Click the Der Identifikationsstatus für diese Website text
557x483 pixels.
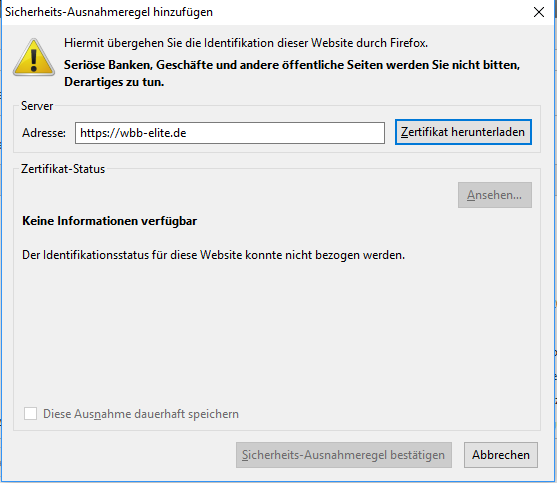[x=213, y=255]
